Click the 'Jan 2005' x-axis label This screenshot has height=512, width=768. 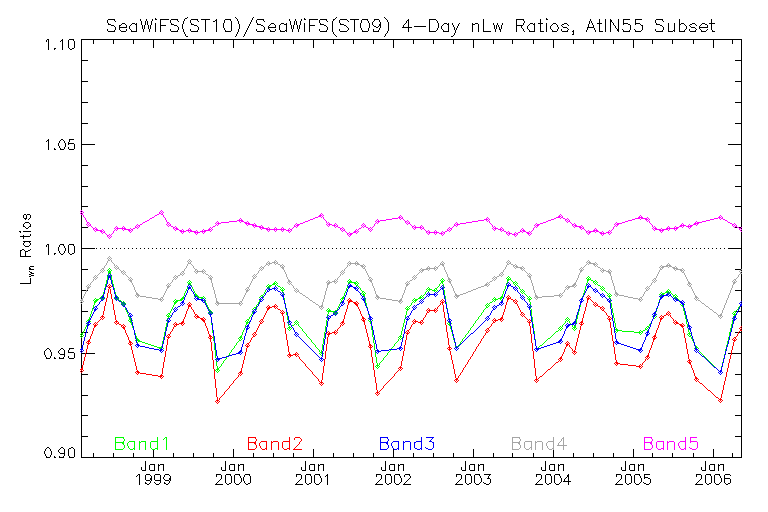coord(633,473)
